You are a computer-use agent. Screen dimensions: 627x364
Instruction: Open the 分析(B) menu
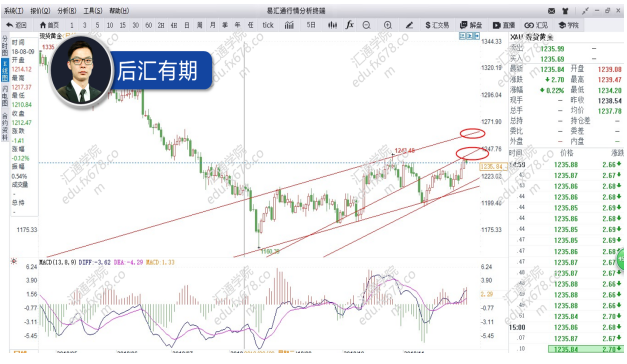point(67,11)
